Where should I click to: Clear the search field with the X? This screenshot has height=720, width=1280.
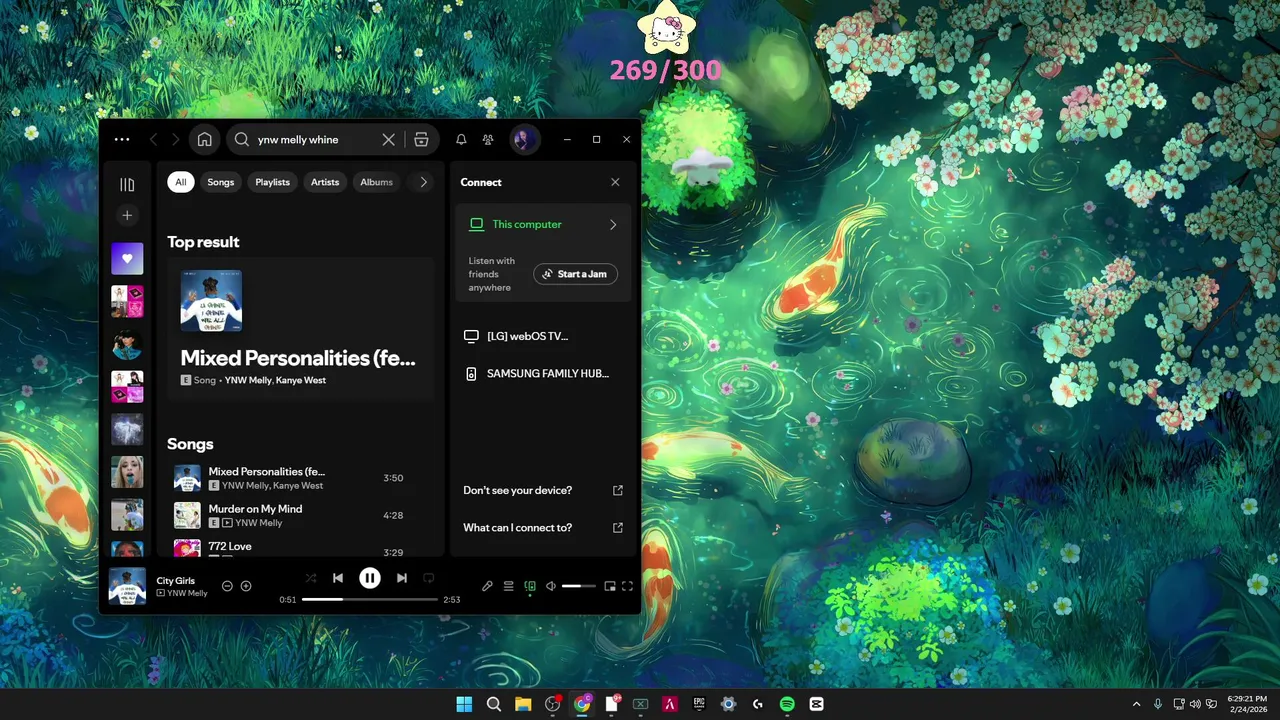click(389, 140)
